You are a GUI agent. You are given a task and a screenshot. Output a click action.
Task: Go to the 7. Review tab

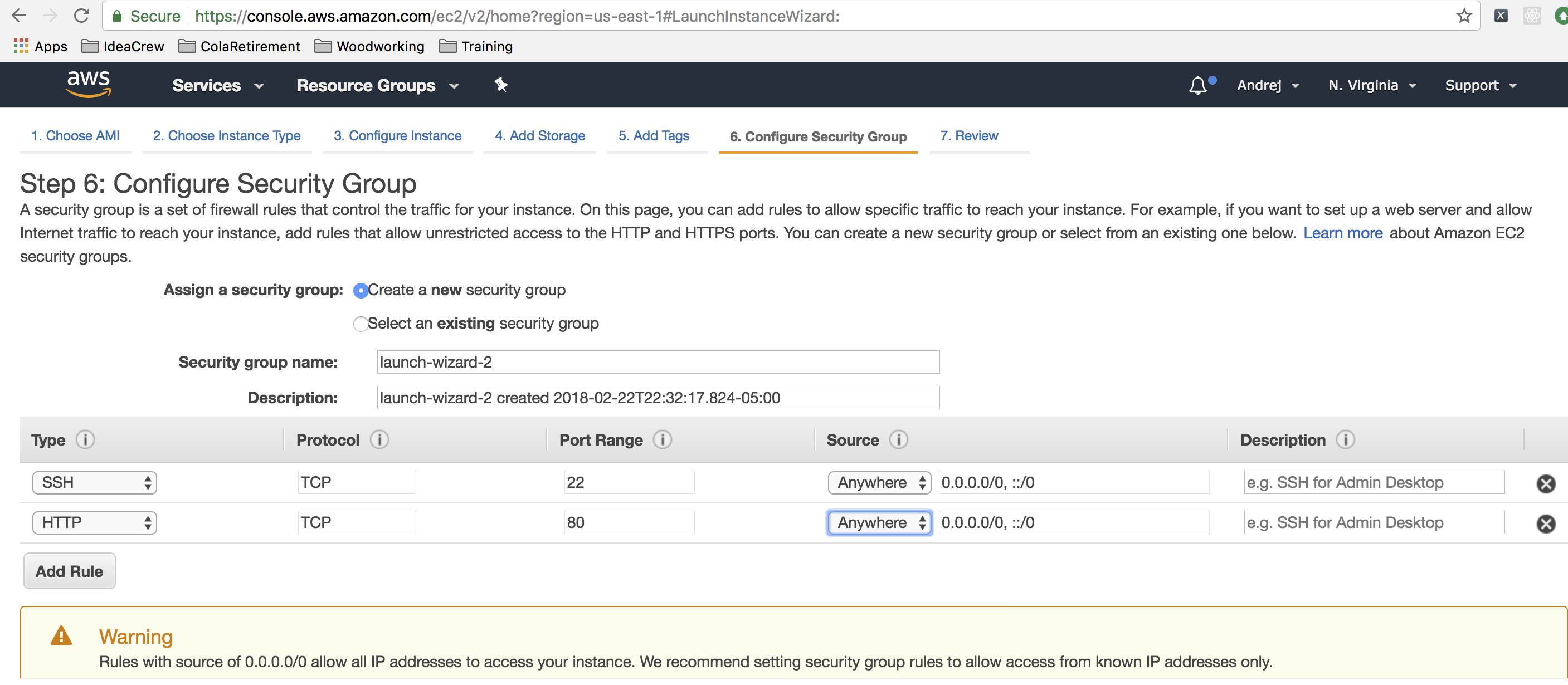pyautogui.click(x=968, y=136)
